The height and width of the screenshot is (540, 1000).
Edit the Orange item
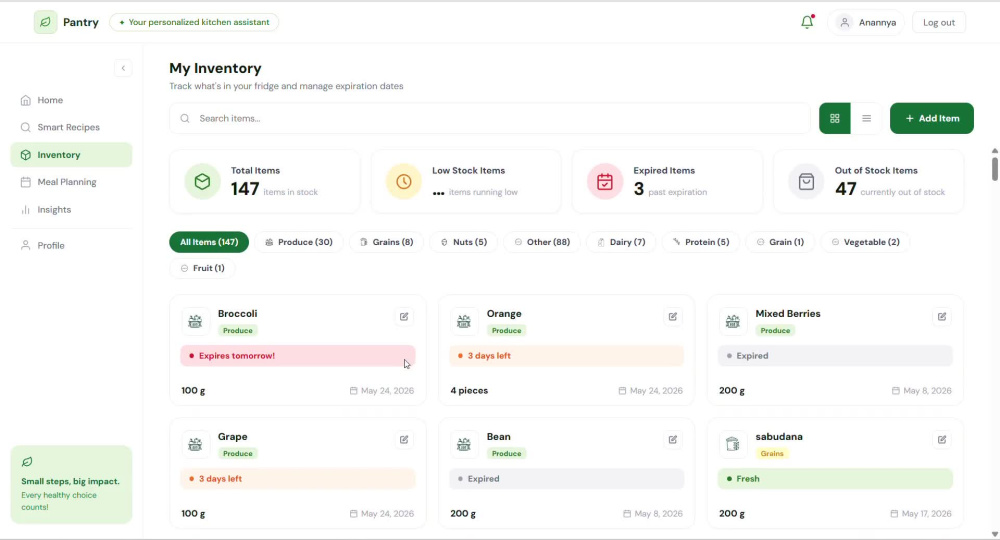tap(673, 317)
